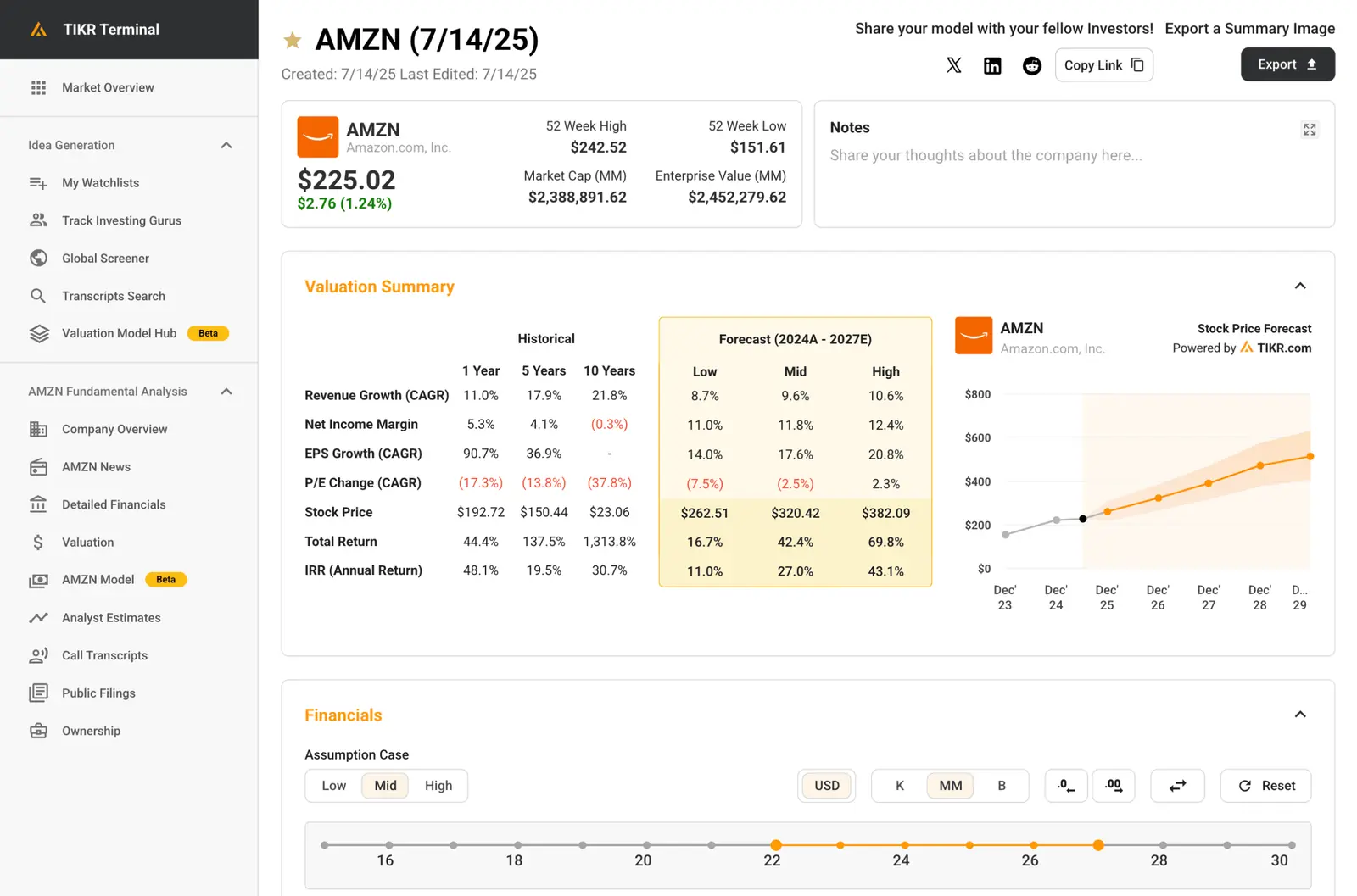Collapse the Idea Generation sidebar group
Viewport: 1357px width, 896px height.
226,146
